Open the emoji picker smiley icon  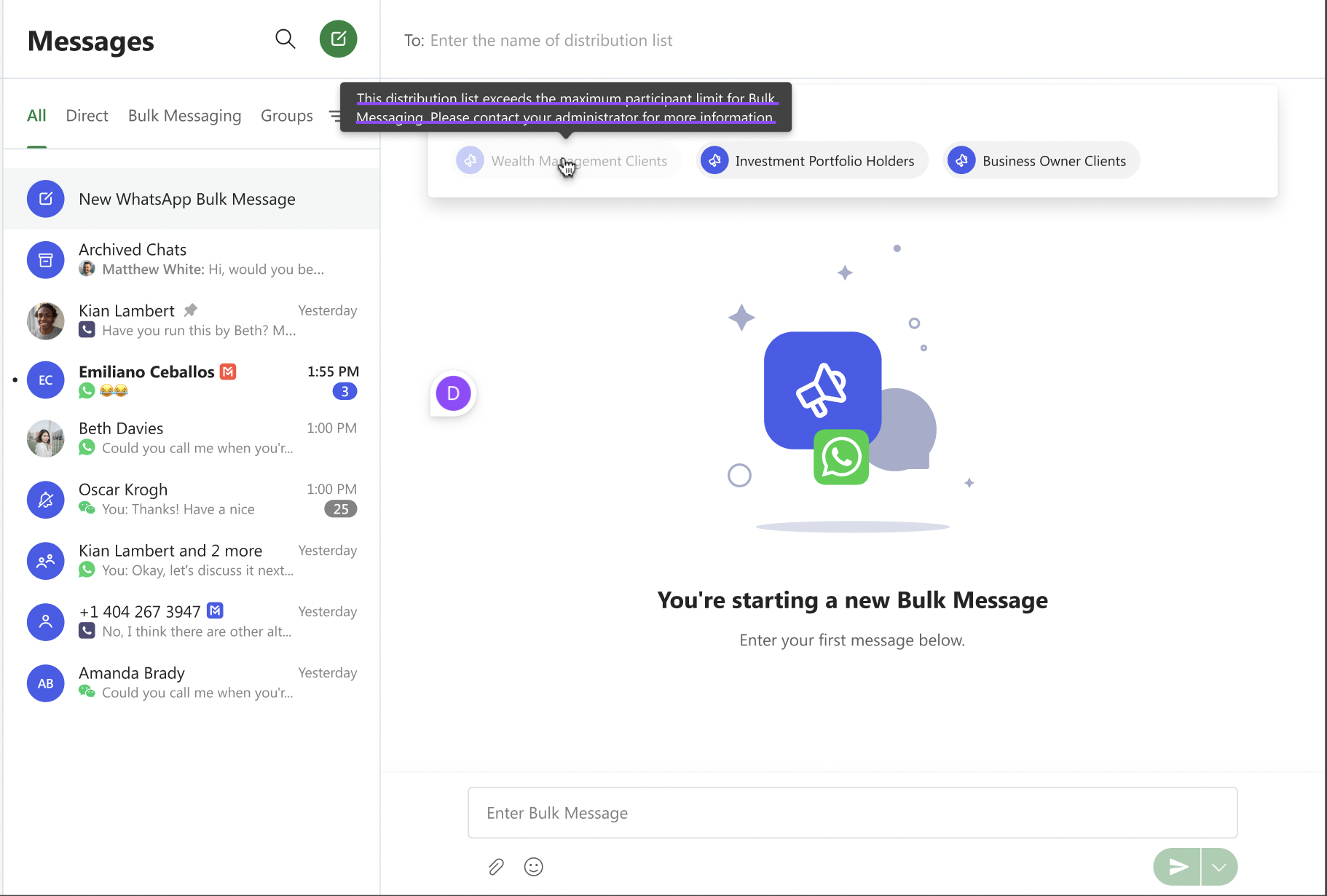534,867
